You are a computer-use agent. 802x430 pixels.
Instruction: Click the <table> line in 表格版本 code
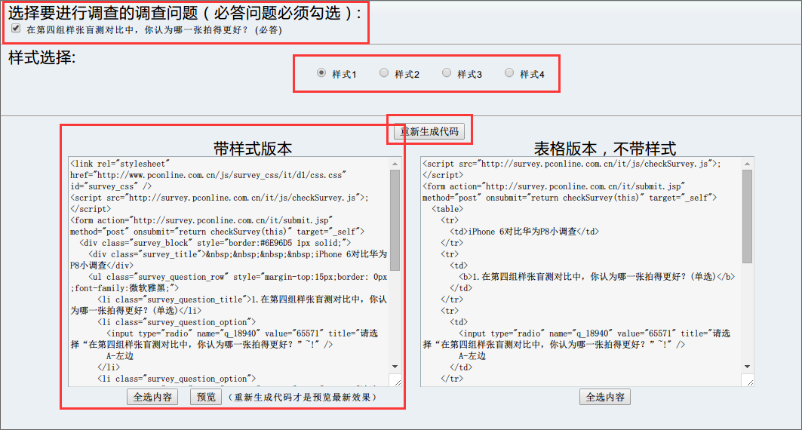pos(447,209)
